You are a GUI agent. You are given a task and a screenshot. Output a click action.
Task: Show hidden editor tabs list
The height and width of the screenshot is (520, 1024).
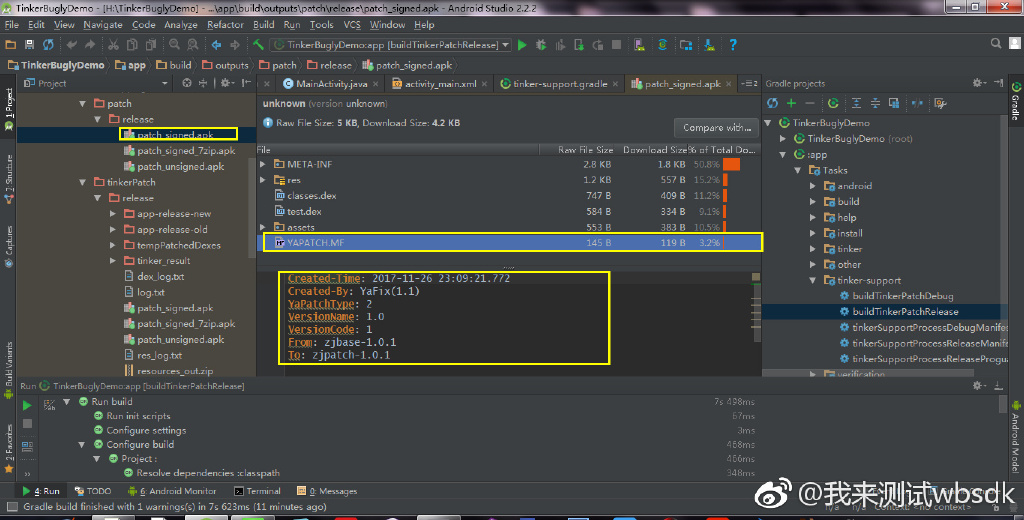coord(748,84)
